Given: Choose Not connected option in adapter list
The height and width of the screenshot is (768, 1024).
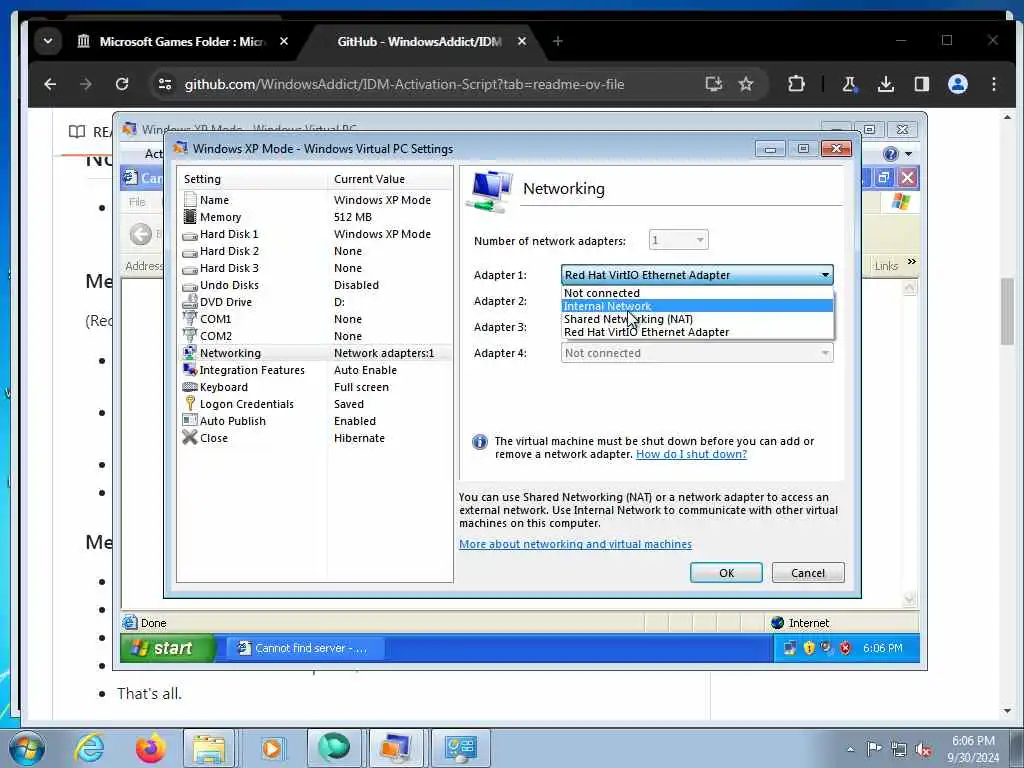Looking at the screenshot, I should point(697,293).
